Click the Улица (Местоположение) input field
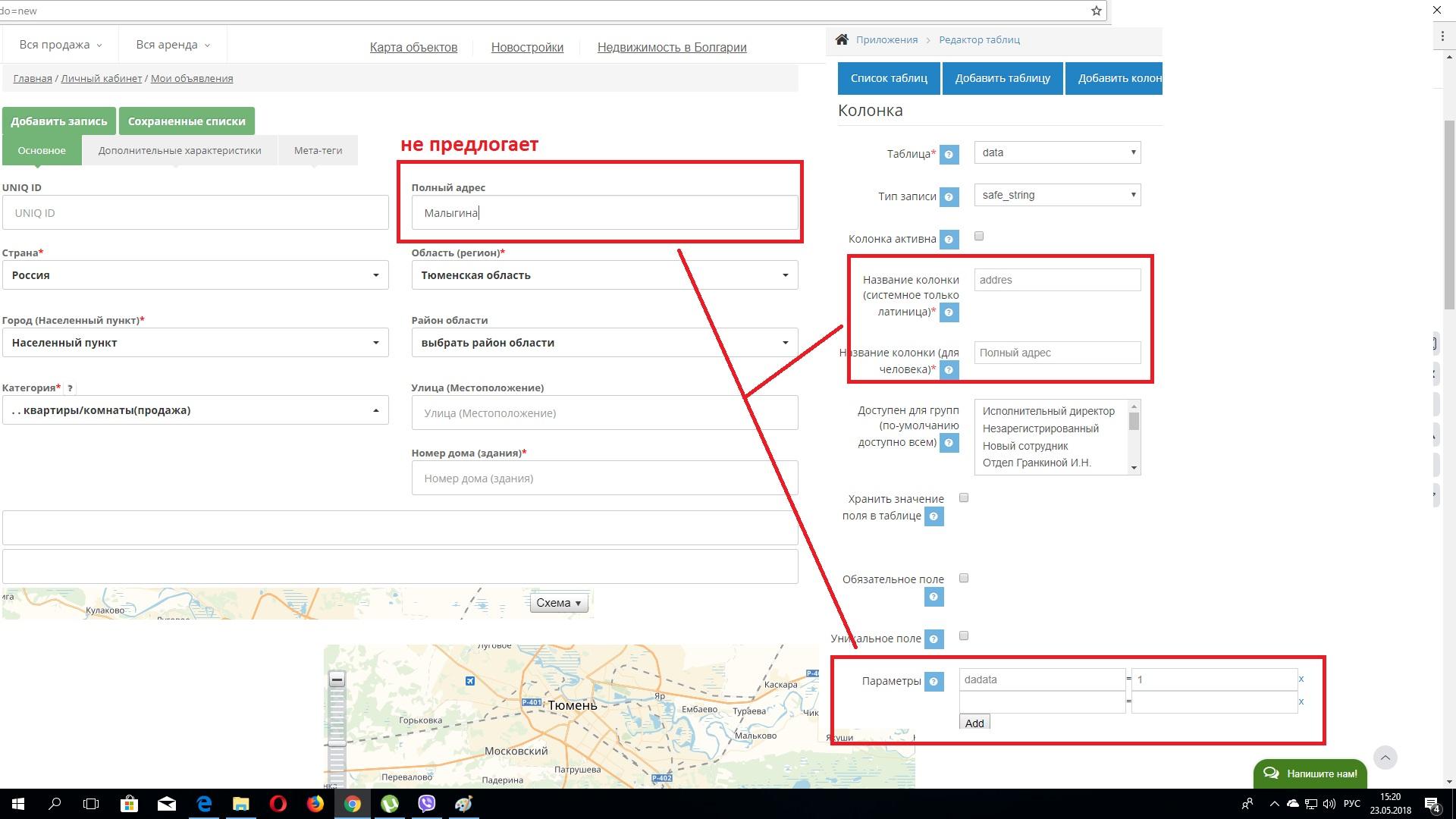1456x819 pixels. click(604, 413)
